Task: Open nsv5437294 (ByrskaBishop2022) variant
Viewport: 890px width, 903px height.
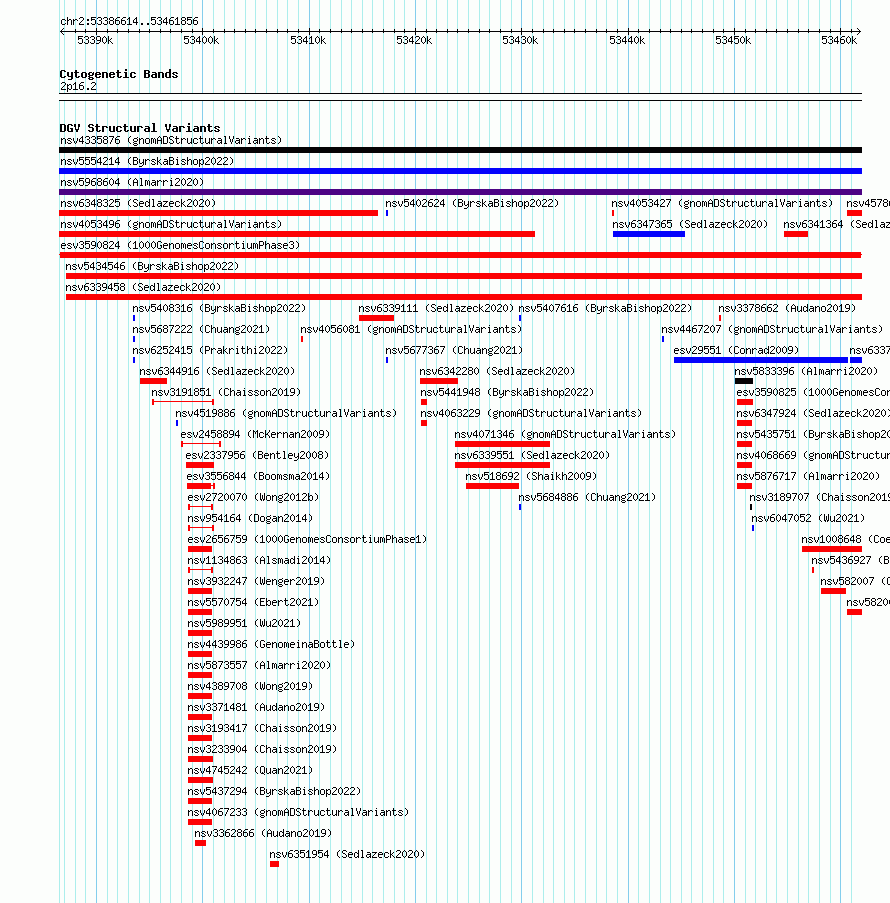Action: pyautogui.click(x=275, y=792)
